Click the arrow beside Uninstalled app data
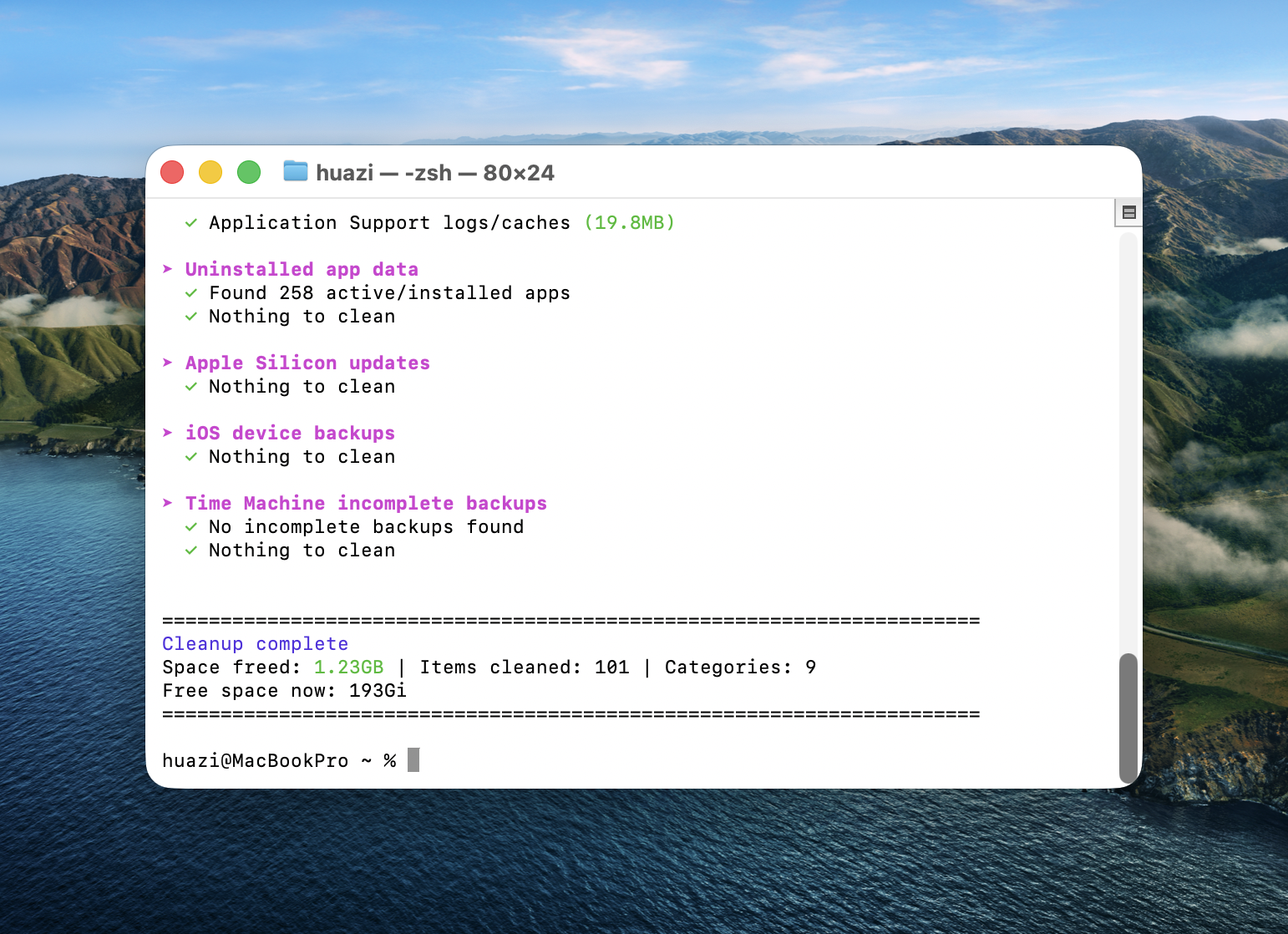Screen dimensions: 1288x934 pos(168,269)
